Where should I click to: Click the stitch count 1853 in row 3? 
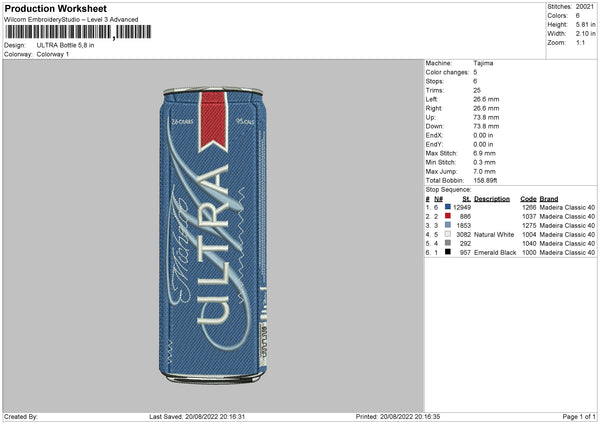tap(463, 225)
